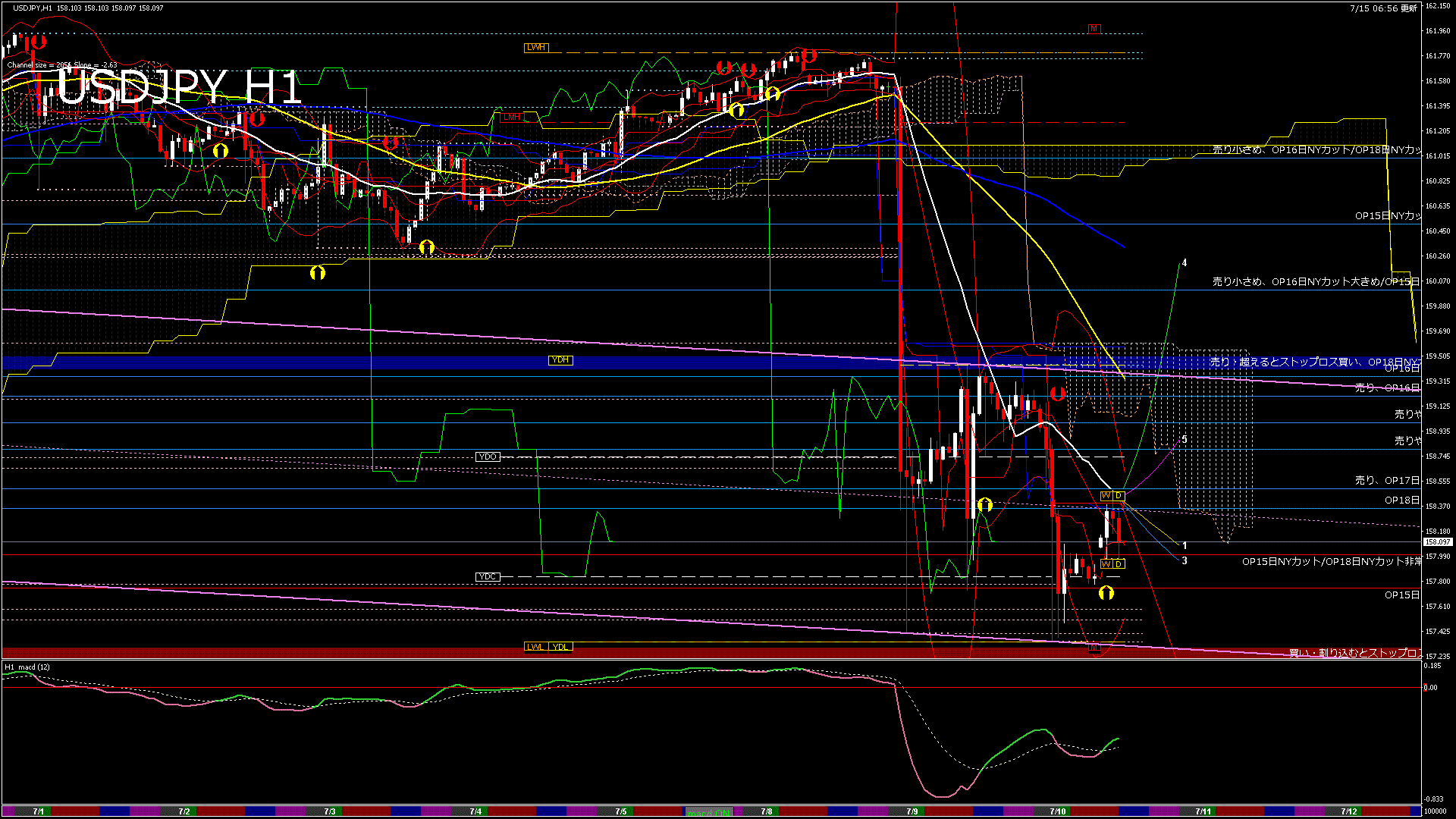Click the lower D box below recent candles
Screen dimensions: 1456x819
pos(1119,564)
